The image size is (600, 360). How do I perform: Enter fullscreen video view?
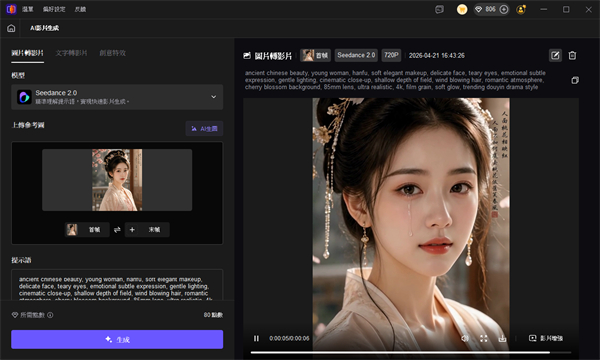tap(484, 338)
